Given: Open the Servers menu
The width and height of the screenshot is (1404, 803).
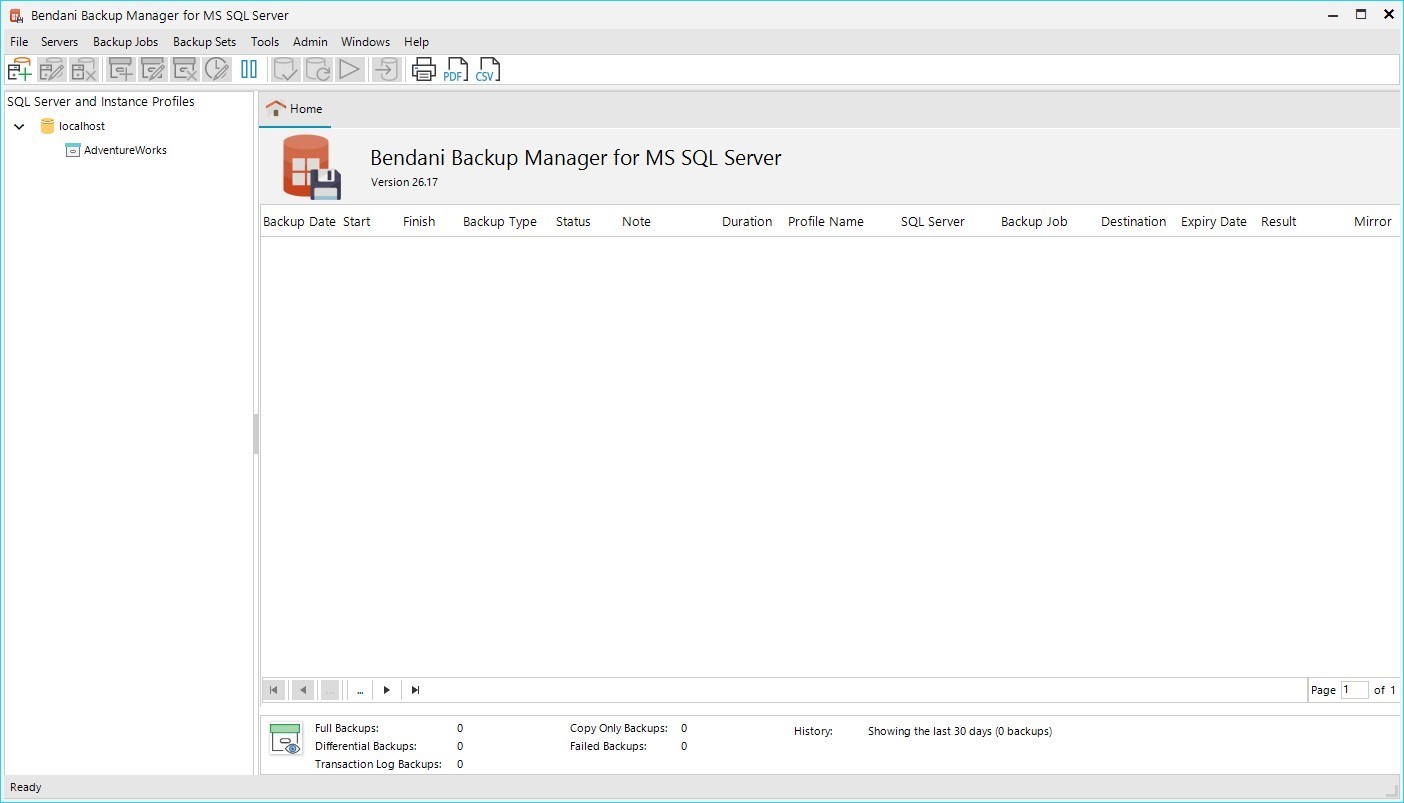Looking at the screenshot, I should tap(59, 42).
